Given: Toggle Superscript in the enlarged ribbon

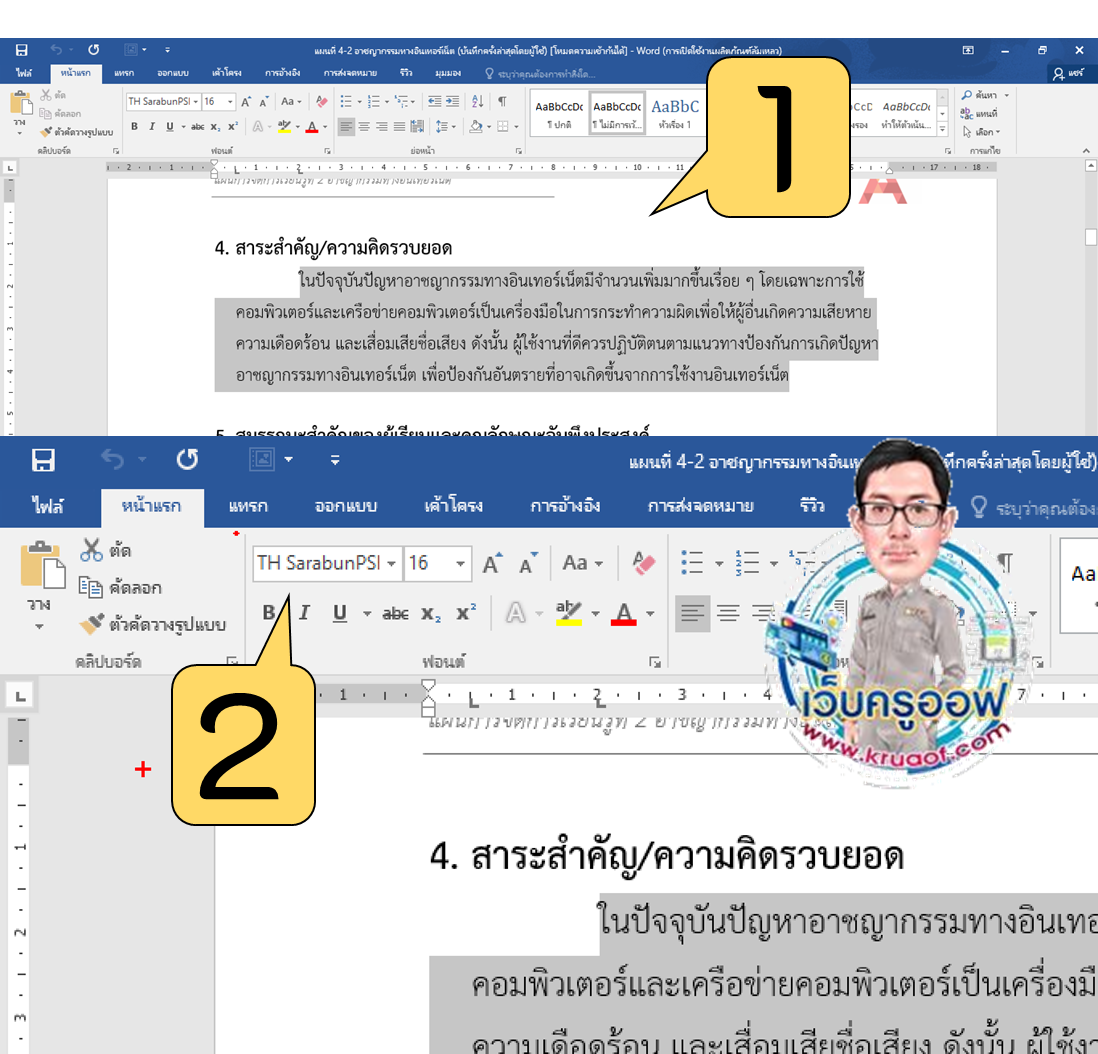Looking at the screenshot, I should (466, 613).
